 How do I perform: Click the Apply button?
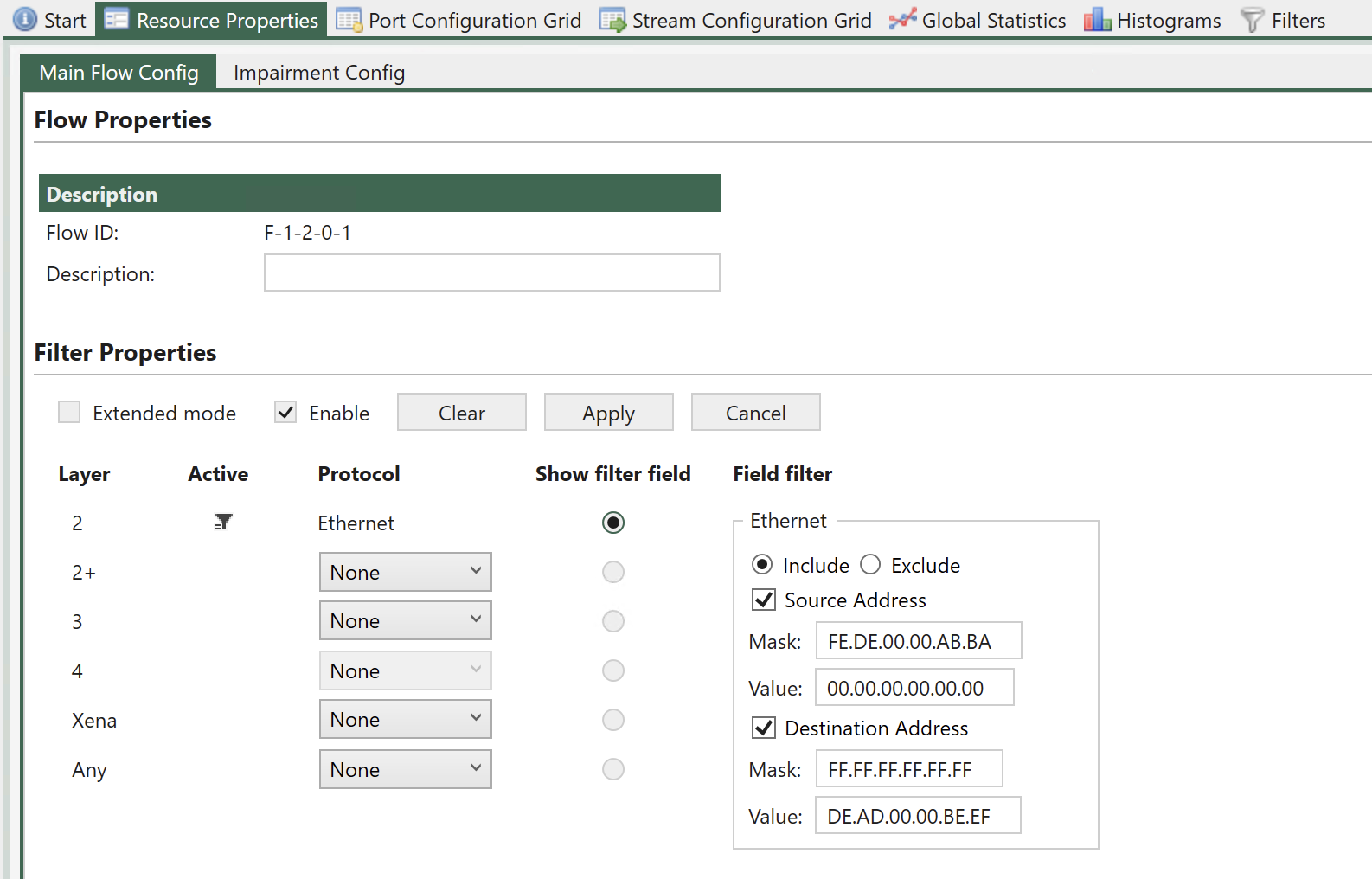coord(609,413)
